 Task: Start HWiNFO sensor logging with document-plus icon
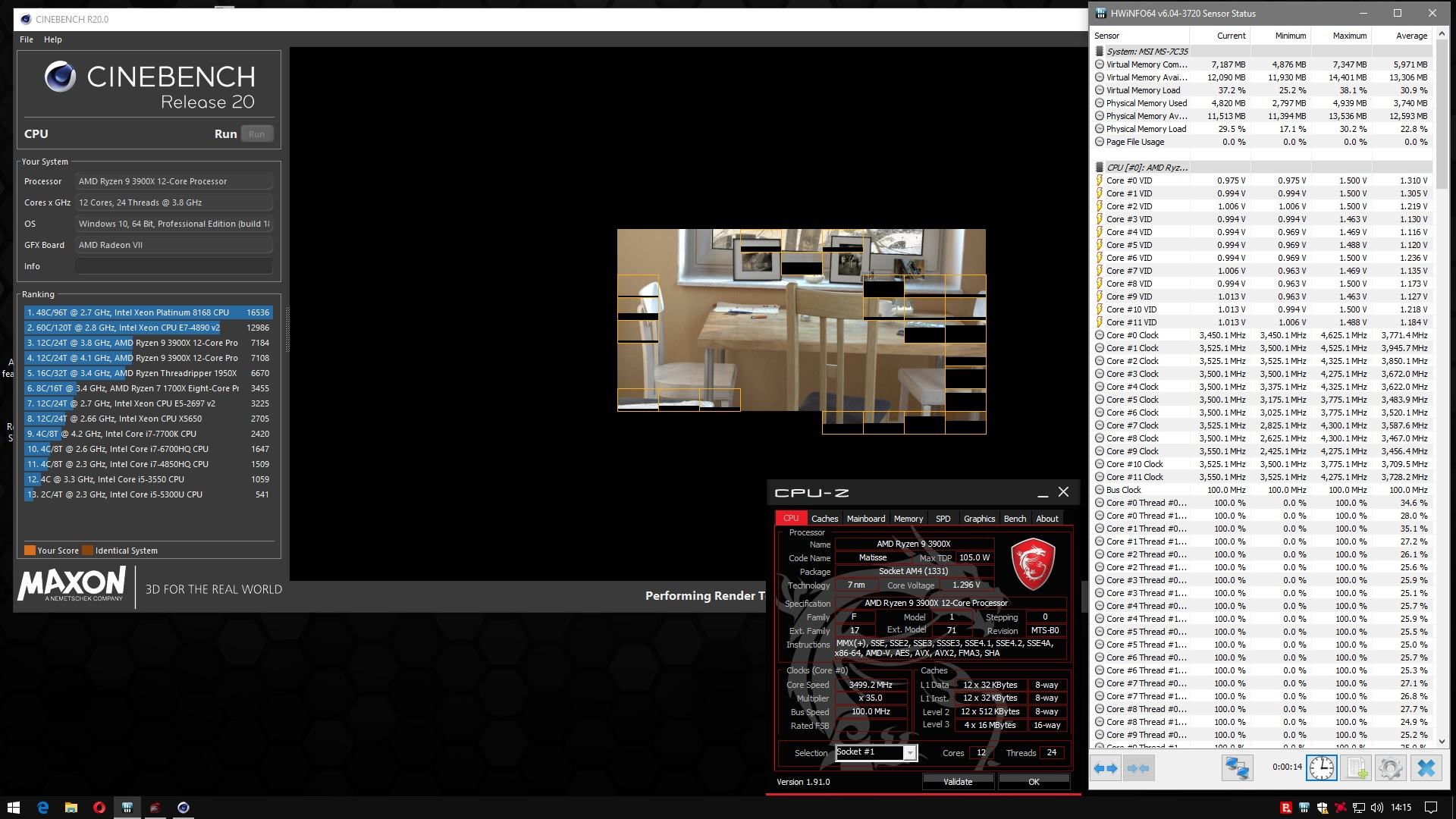(1356, 768)
